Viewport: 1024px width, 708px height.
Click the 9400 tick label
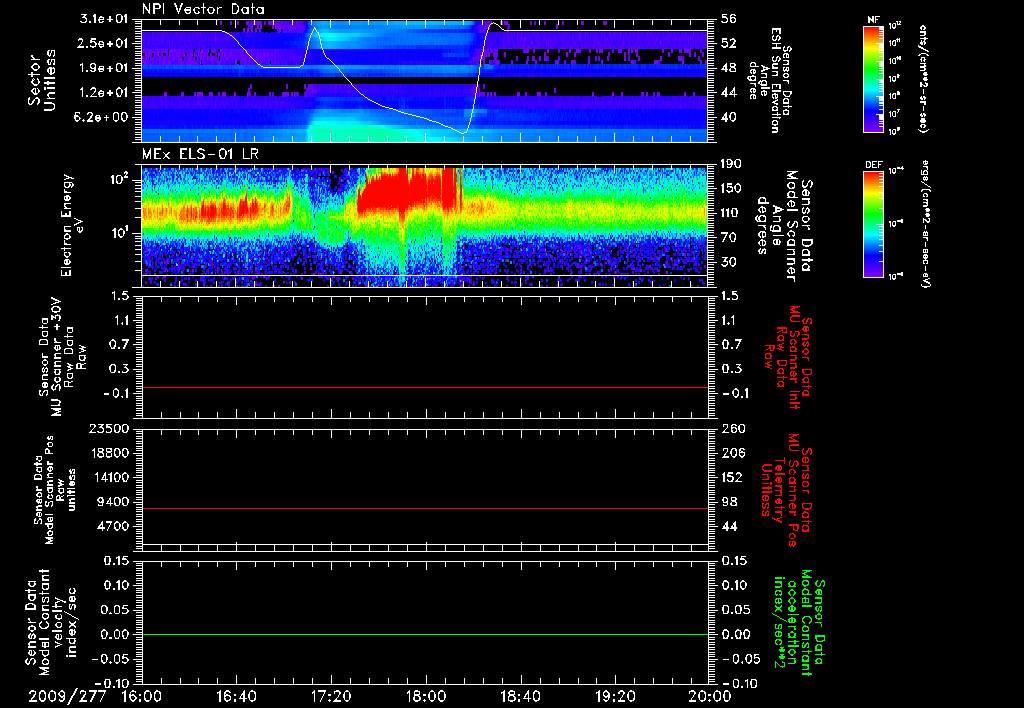click(x=113, y=502)
